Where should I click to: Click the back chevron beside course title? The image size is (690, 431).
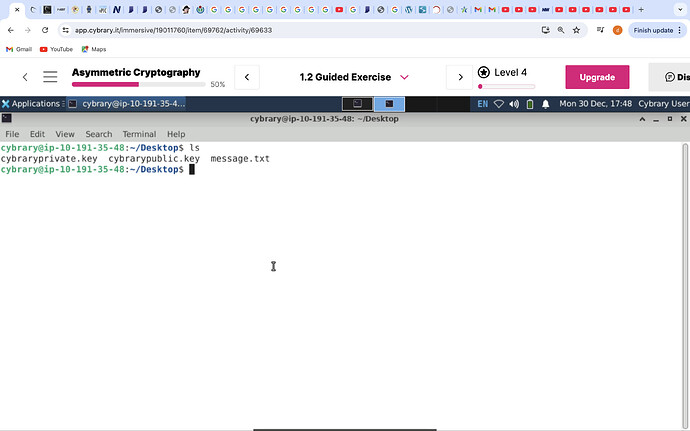click(25, 77)
